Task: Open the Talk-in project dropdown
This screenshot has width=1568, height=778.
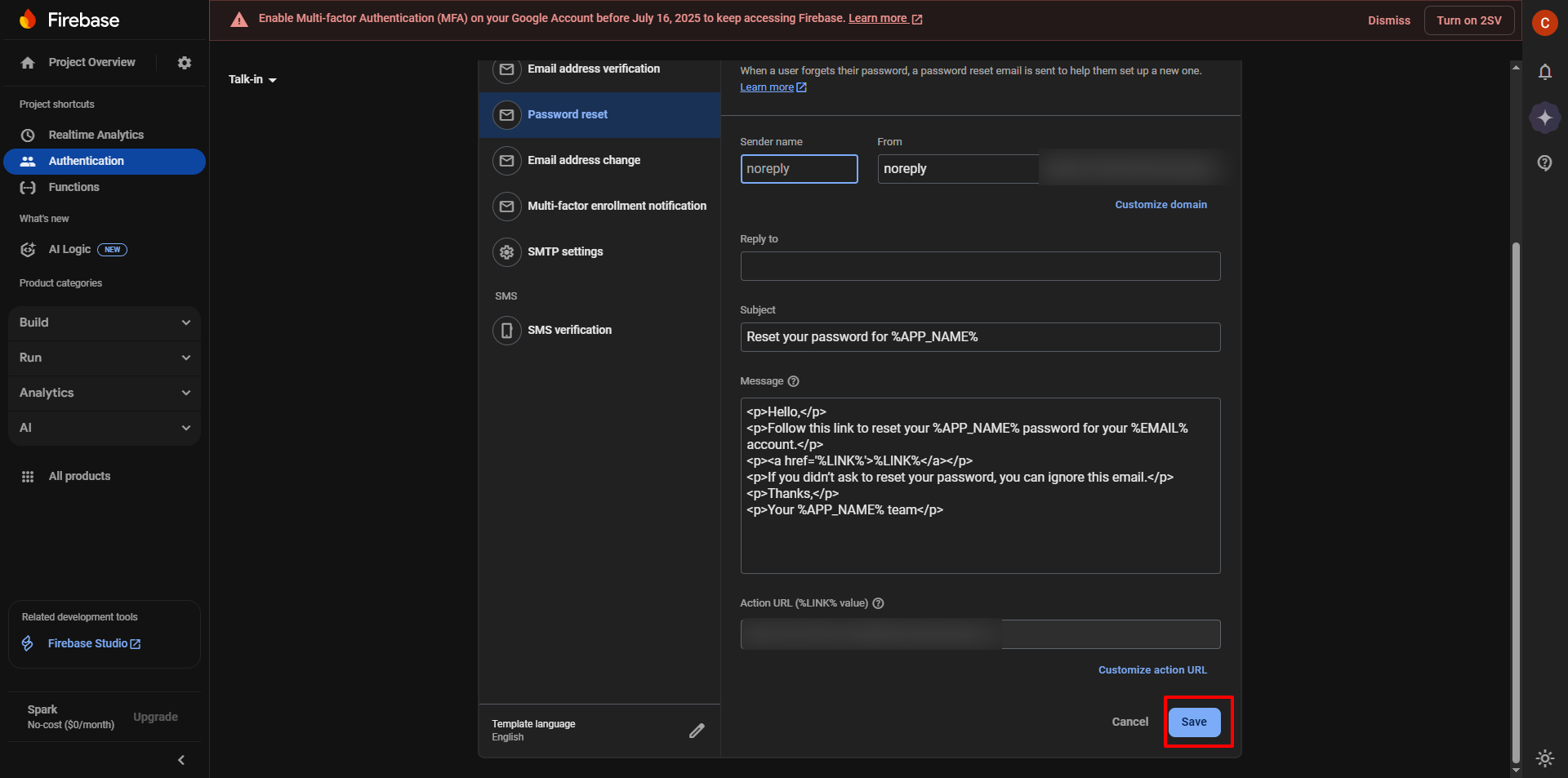Action: (253, 79)
